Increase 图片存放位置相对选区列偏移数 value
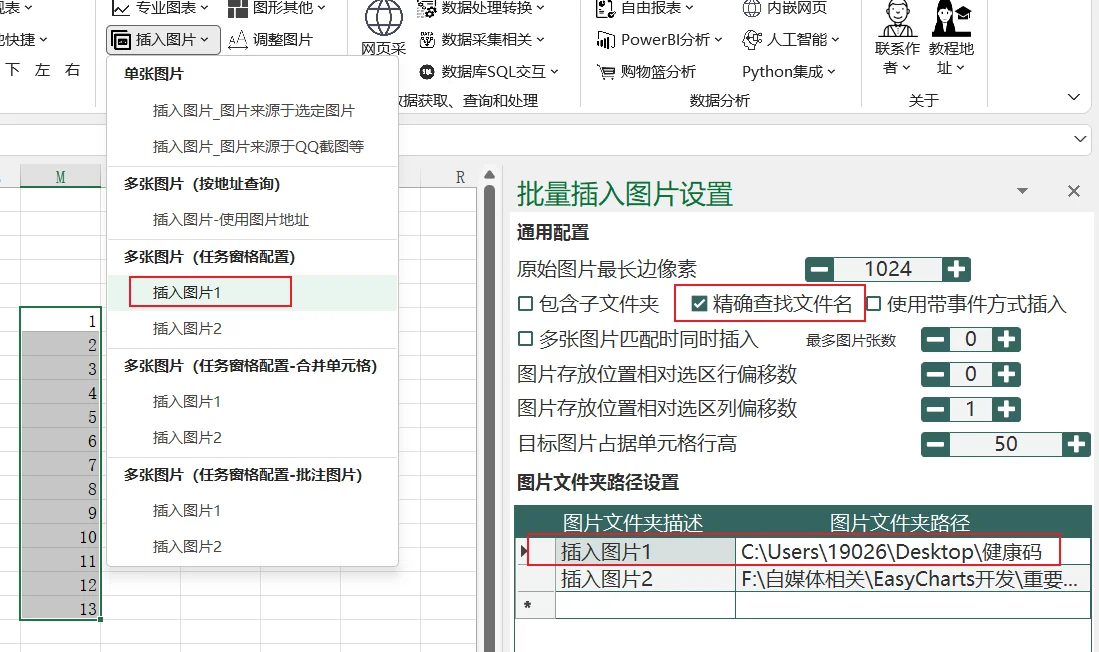Image resolution: width=1099 pixels, height=652 pixels. [x=1006, y=409]
